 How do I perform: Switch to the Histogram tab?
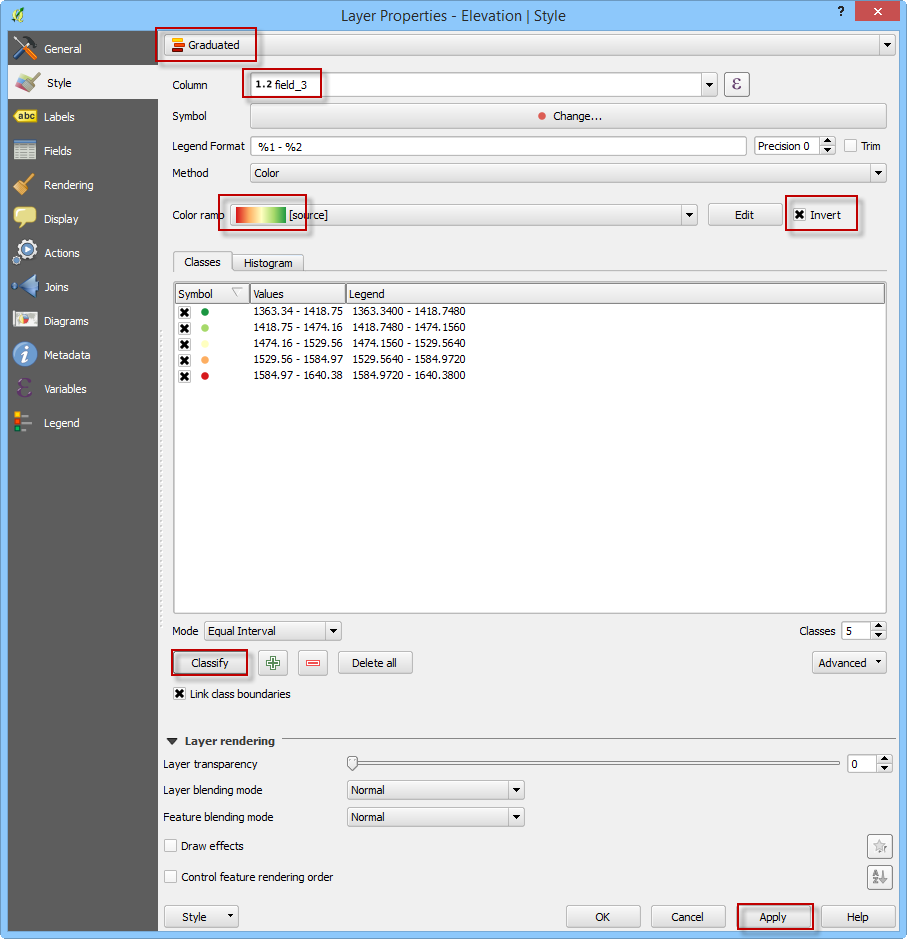(x=268, y=263)
